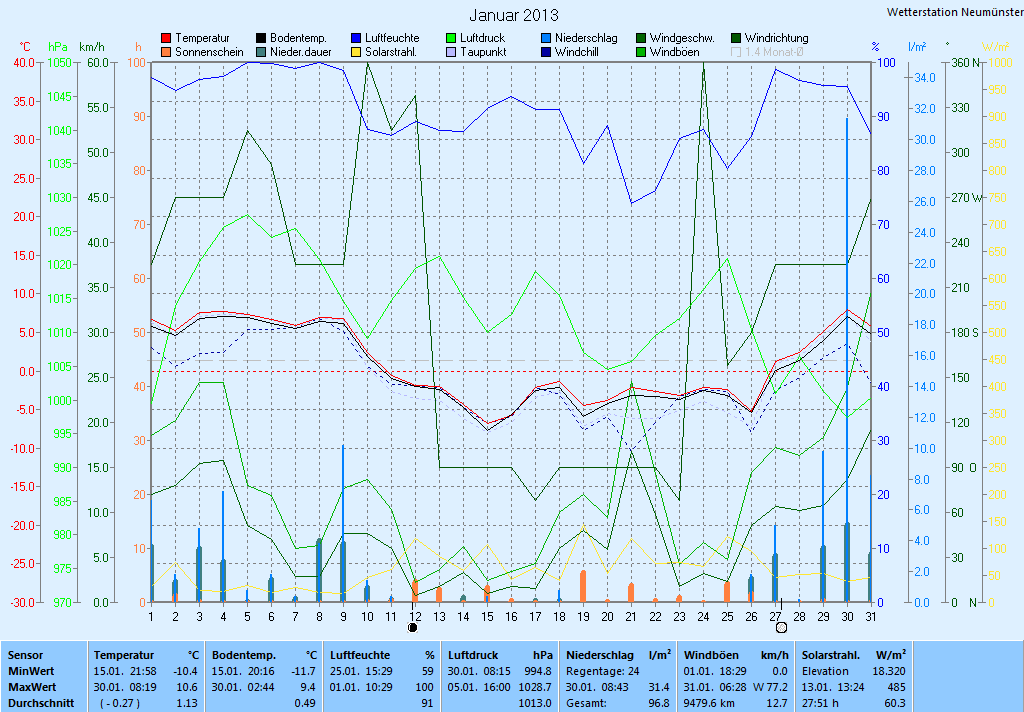Select the 'MinWert' row label

point(31,671)
